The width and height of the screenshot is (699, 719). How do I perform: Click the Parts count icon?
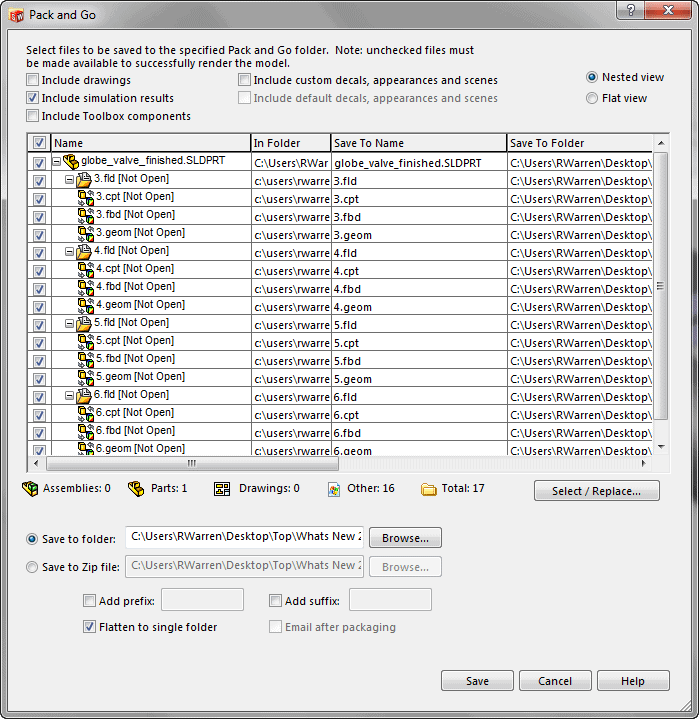pos(136,489)
